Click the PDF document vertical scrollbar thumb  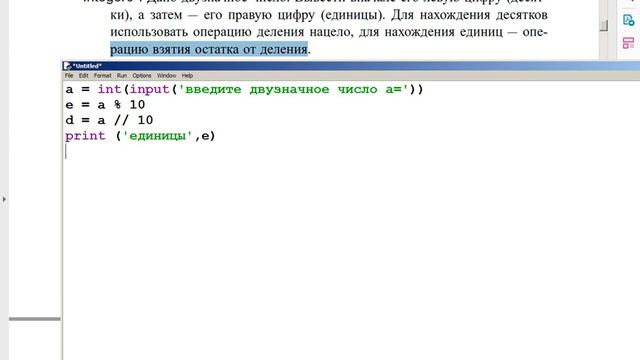coord(604,25)
